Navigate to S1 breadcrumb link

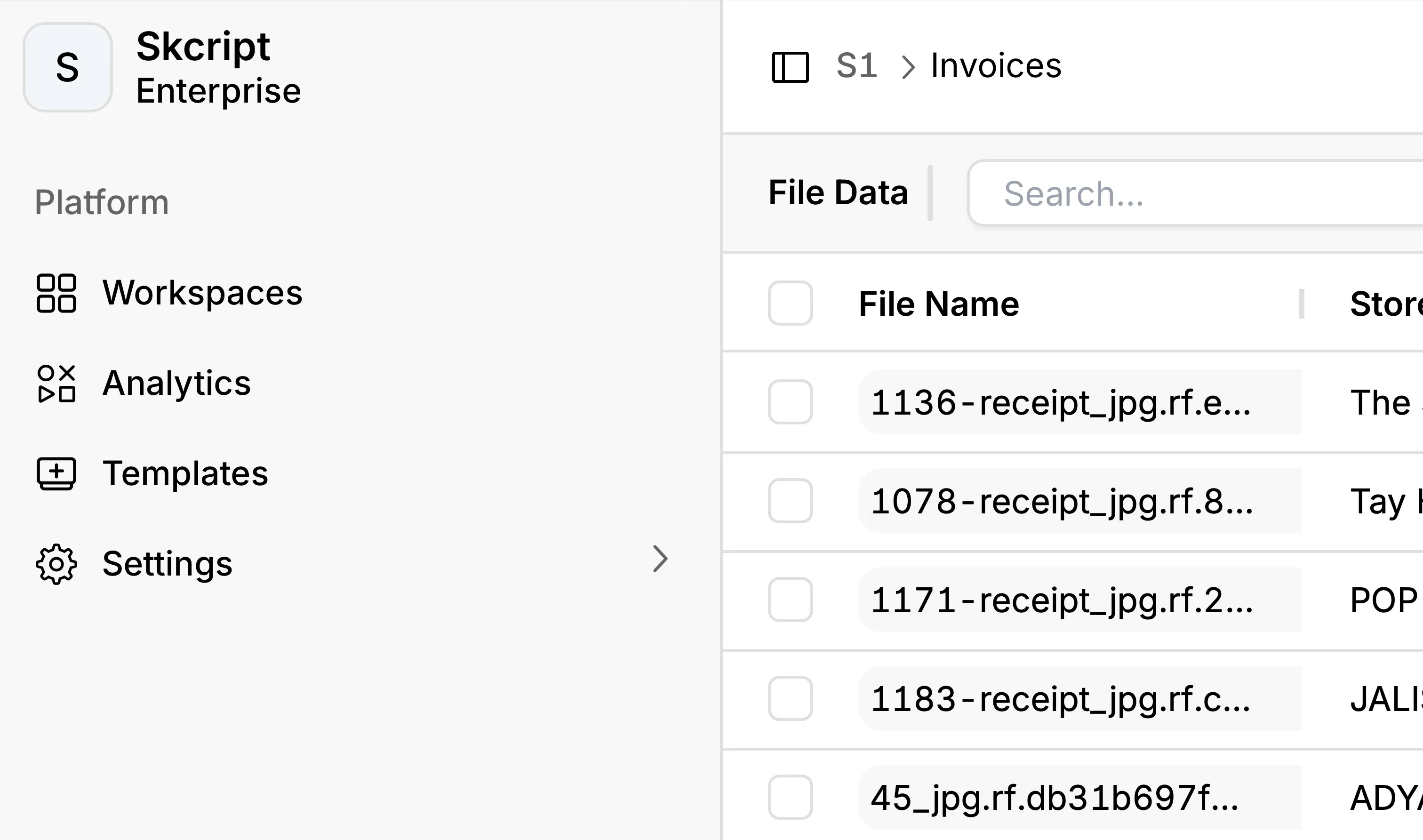pos(856,66)
